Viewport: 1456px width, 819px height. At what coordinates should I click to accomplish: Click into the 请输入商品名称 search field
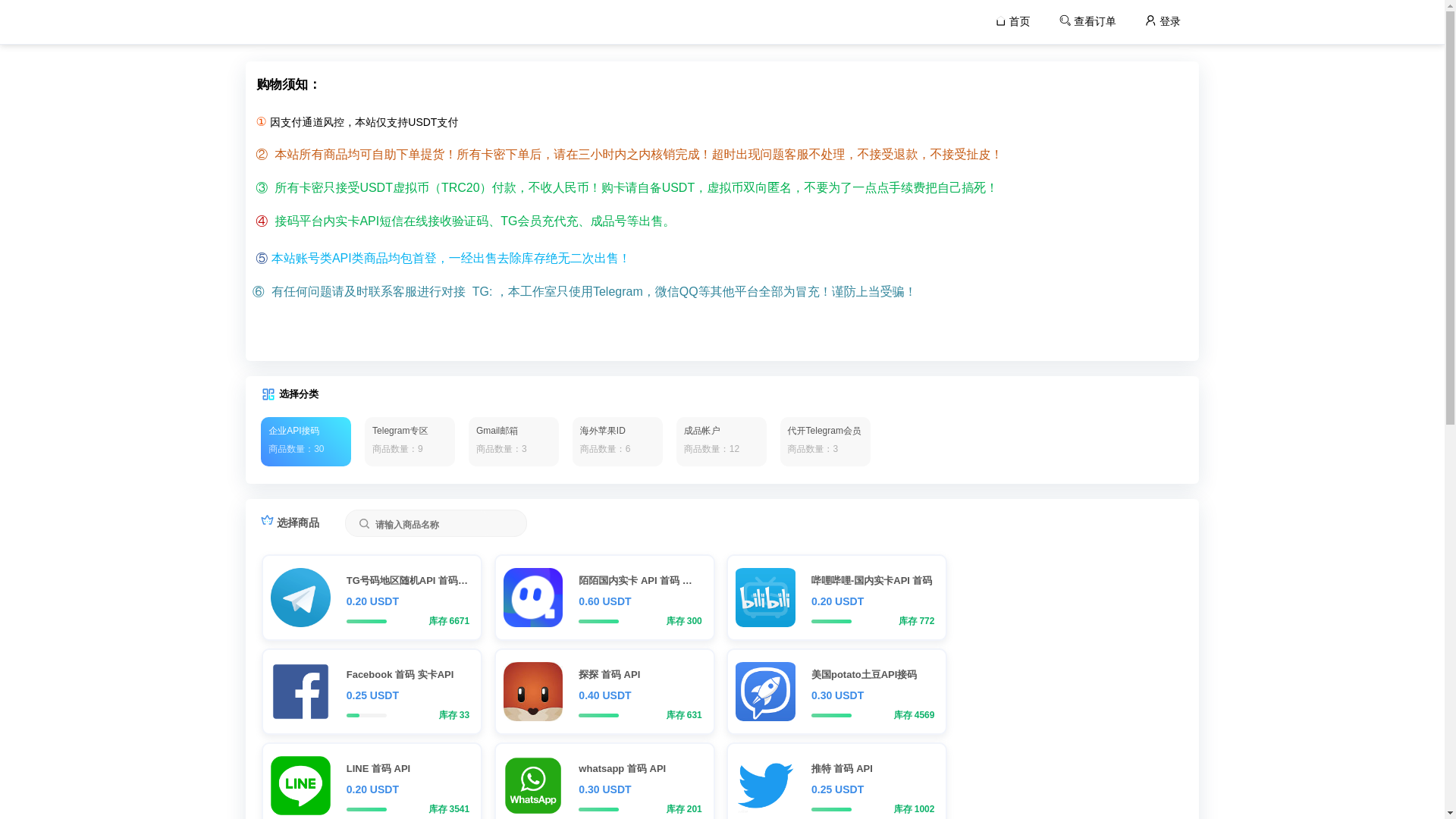[x=436, y=523]
